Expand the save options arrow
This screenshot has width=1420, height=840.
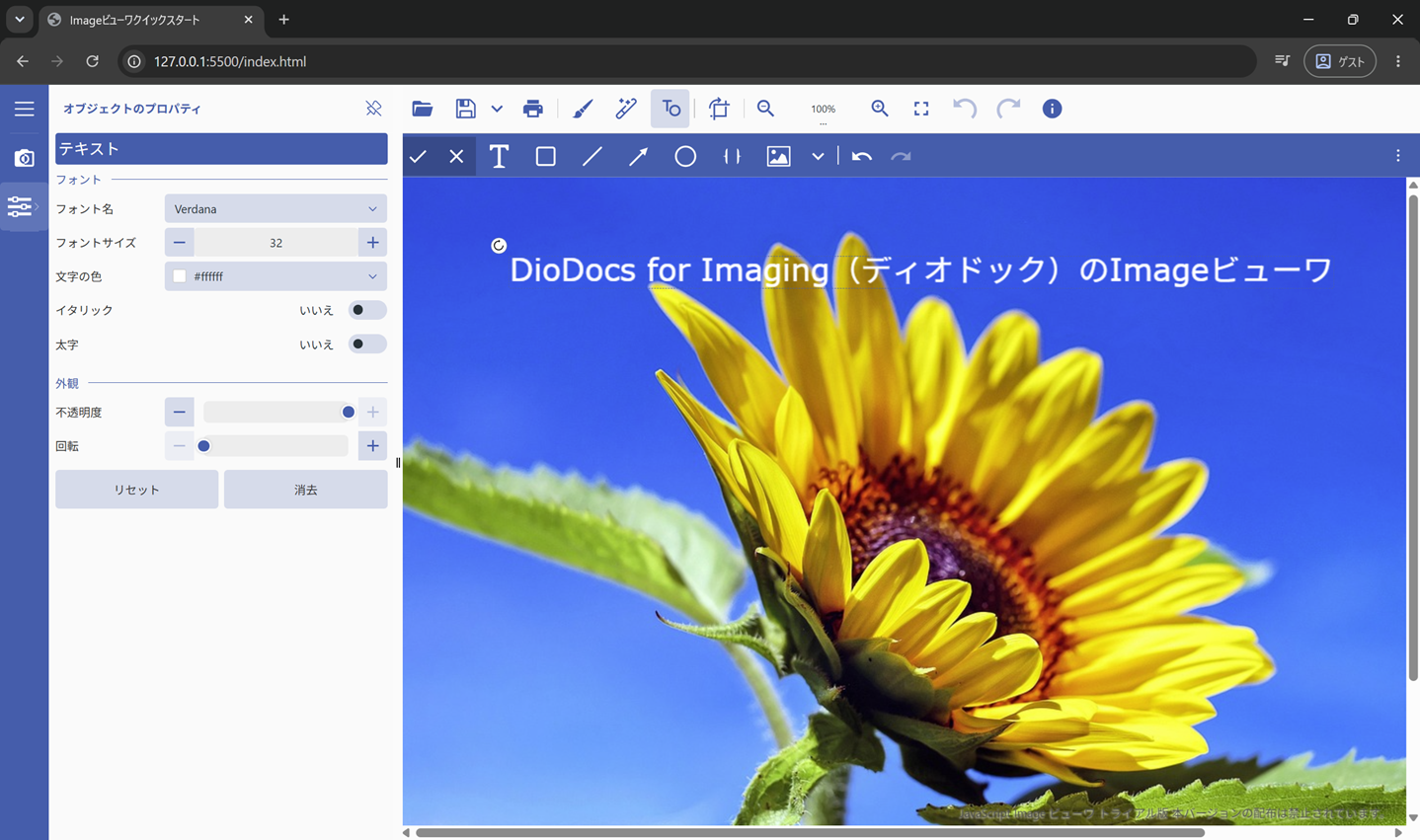(497, 109)
